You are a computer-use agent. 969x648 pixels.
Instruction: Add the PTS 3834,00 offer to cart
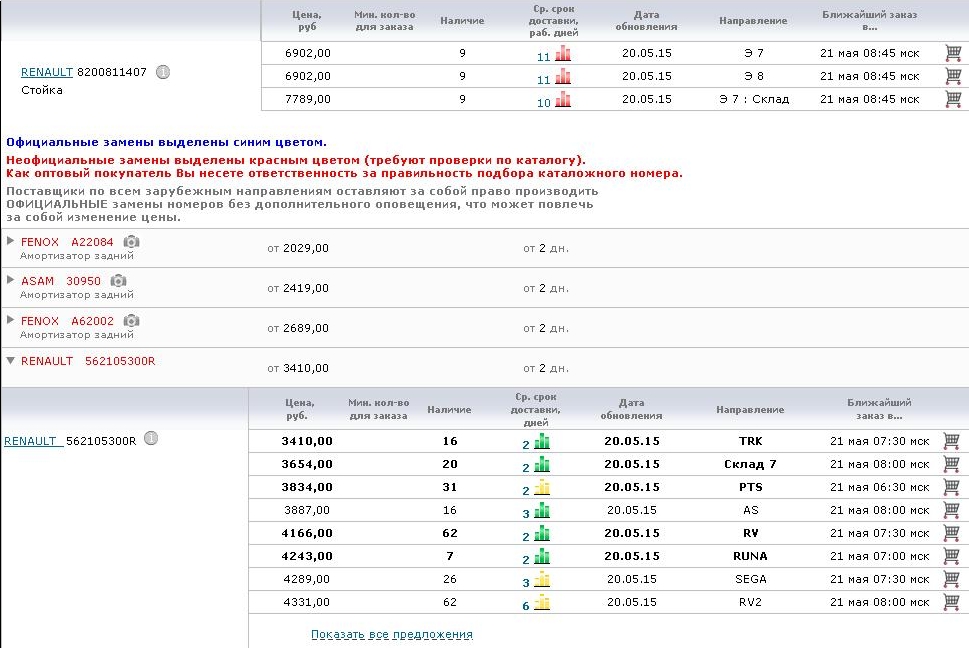pos(951,487)
